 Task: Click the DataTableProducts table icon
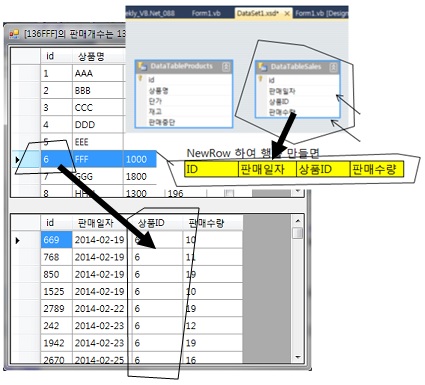(143, 66)
